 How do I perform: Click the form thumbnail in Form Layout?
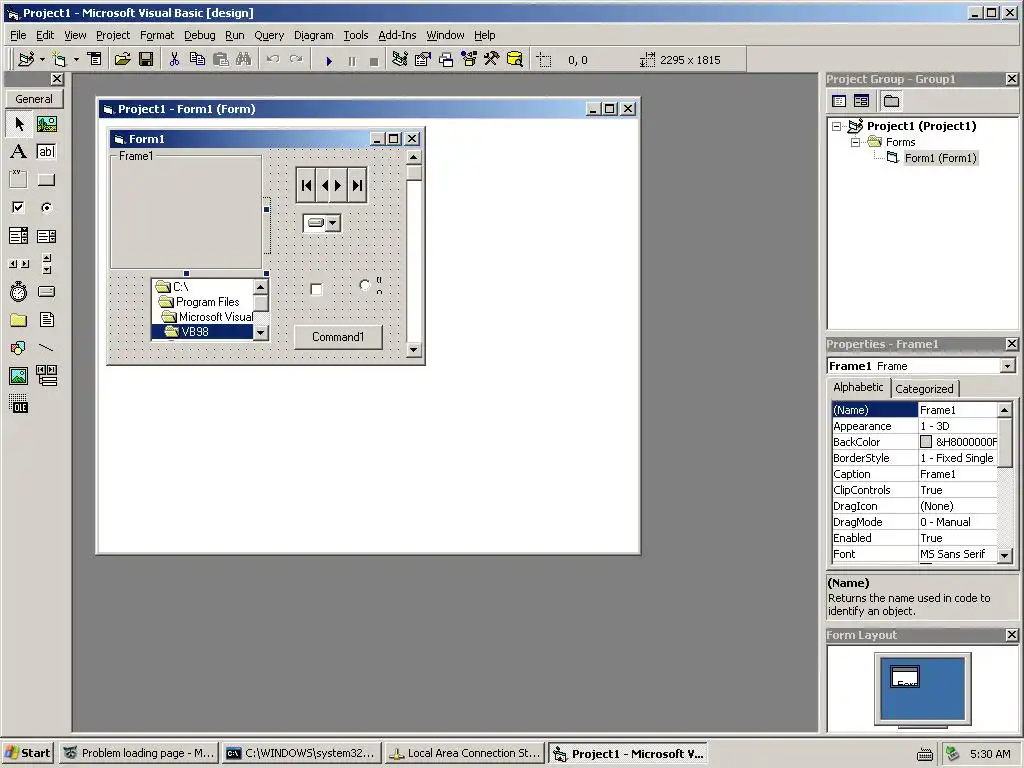(905, 677)
